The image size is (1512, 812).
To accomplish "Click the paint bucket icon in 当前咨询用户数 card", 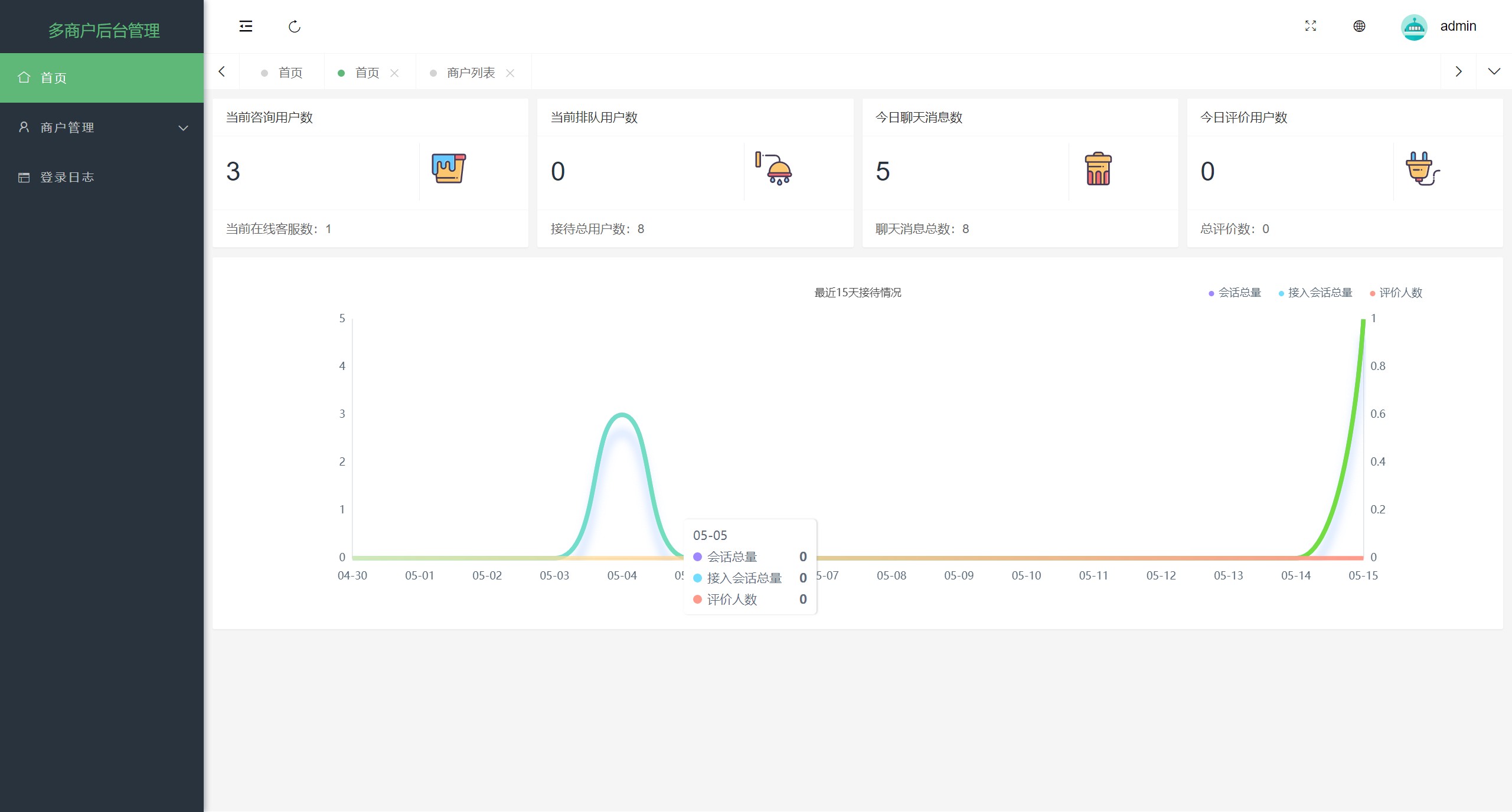I will (449, 169).
